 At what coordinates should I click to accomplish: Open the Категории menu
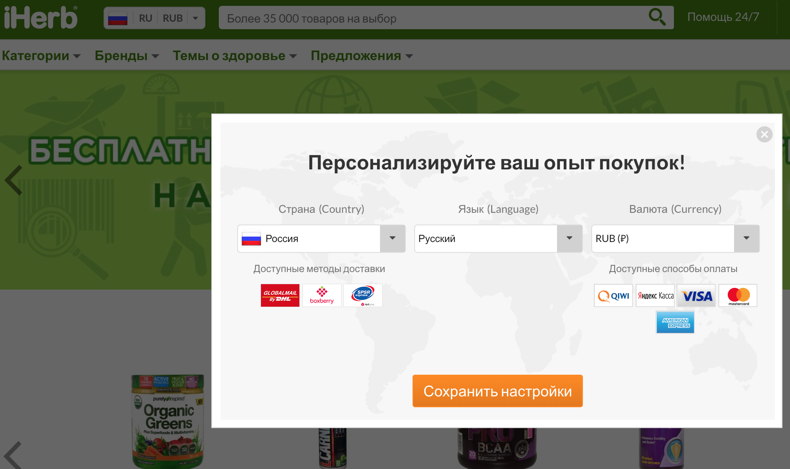tap(41, 55)
